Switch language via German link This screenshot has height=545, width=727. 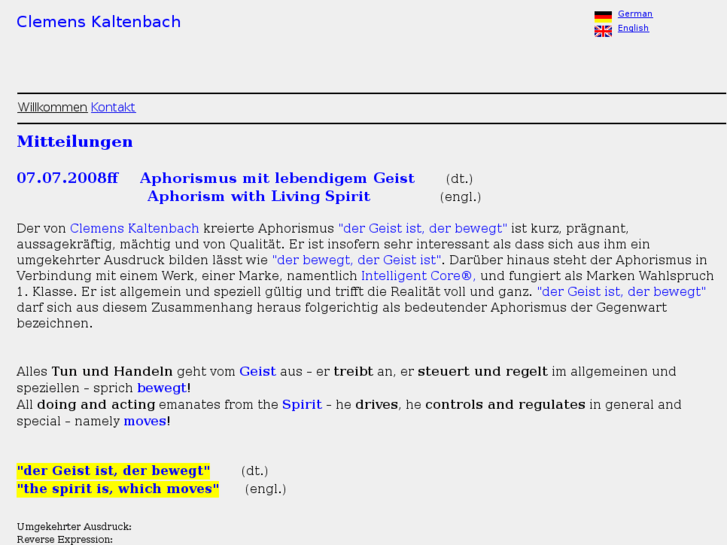(635, 14)
